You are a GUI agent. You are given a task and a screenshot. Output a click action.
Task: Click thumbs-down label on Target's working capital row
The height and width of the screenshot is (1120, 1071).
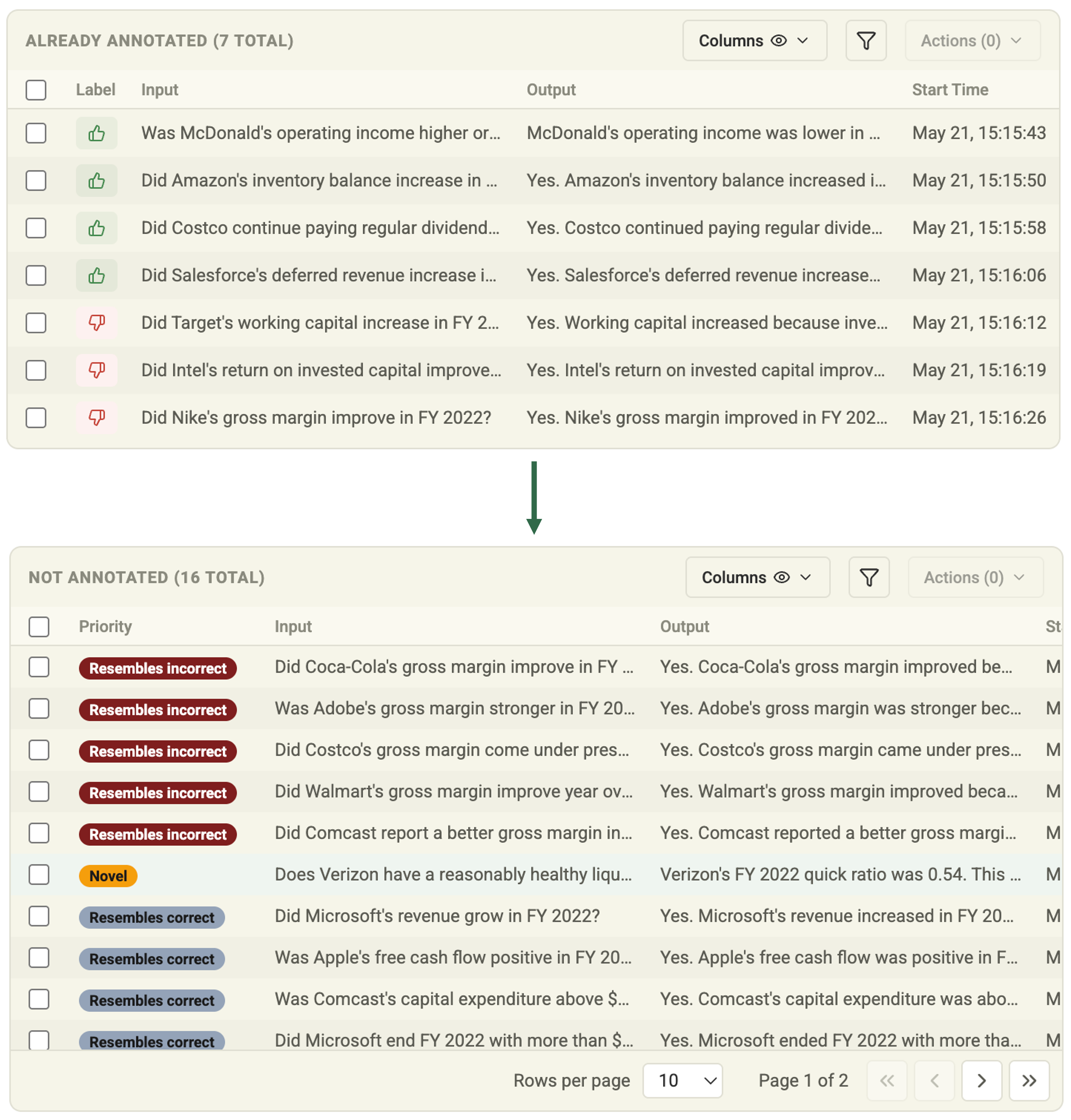pos(97,323)
